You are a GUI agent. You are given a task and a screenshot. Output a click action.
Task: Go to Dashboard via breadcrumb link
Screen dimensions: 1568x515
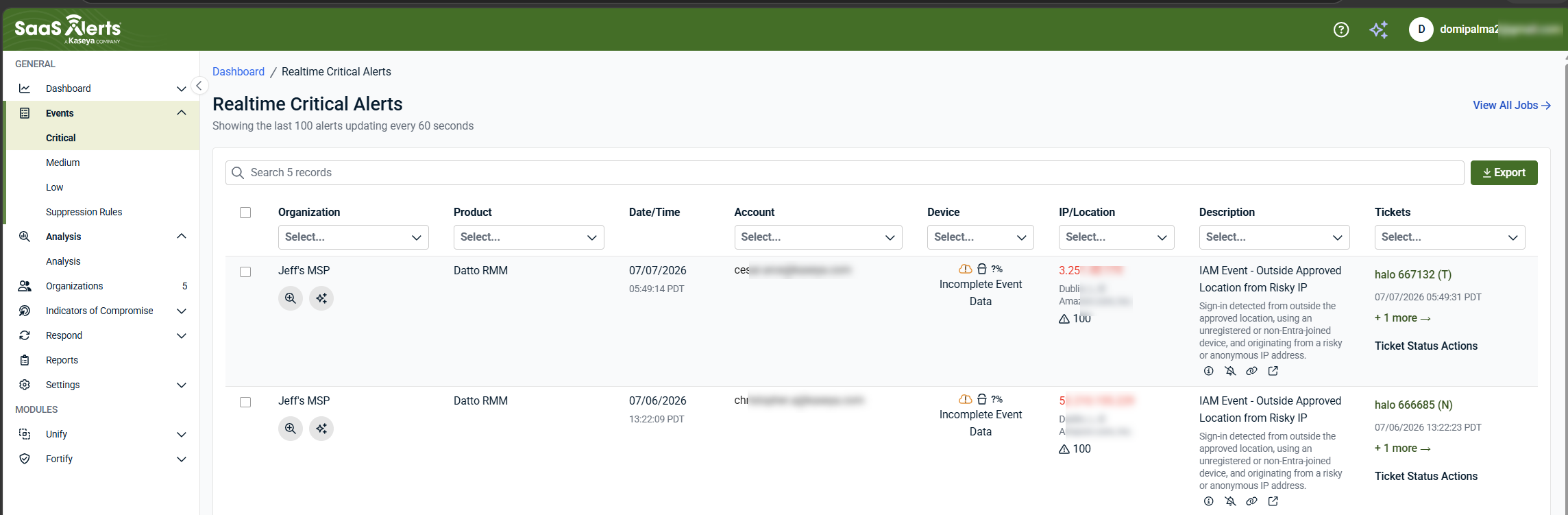point(238,71)
